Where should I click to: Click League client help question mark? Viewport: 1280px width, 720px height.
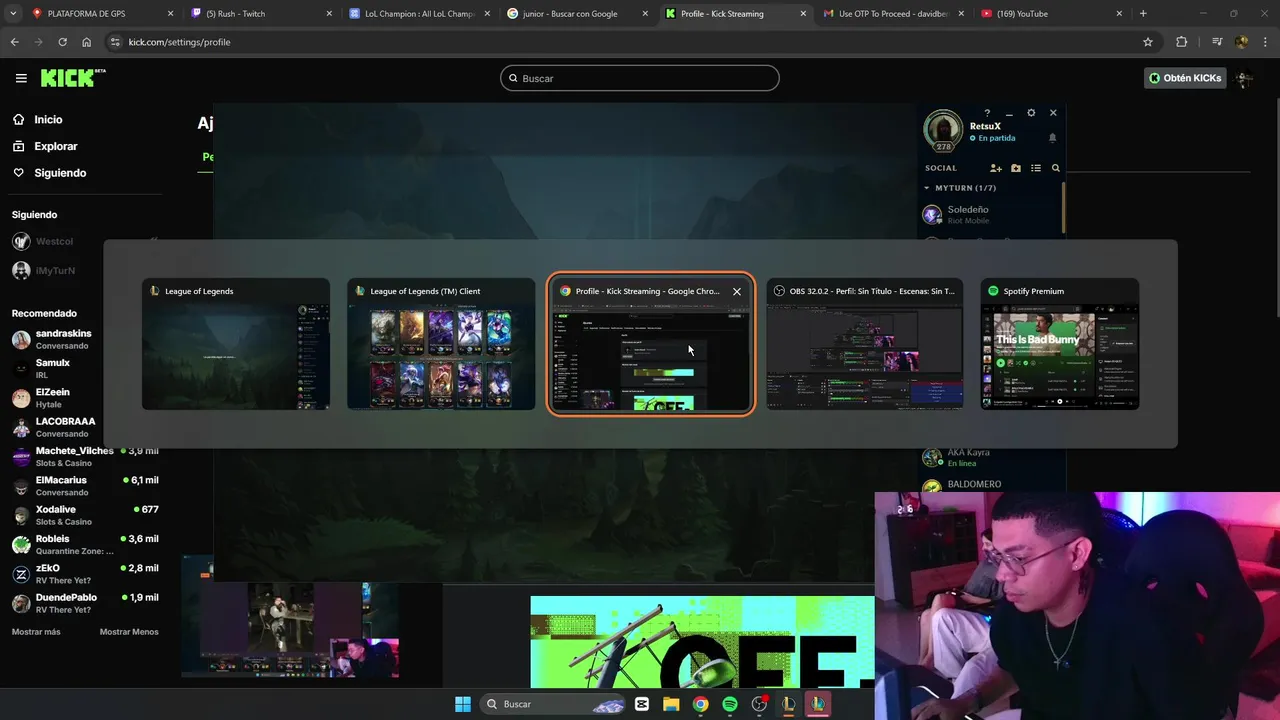[x=987, y=113]
